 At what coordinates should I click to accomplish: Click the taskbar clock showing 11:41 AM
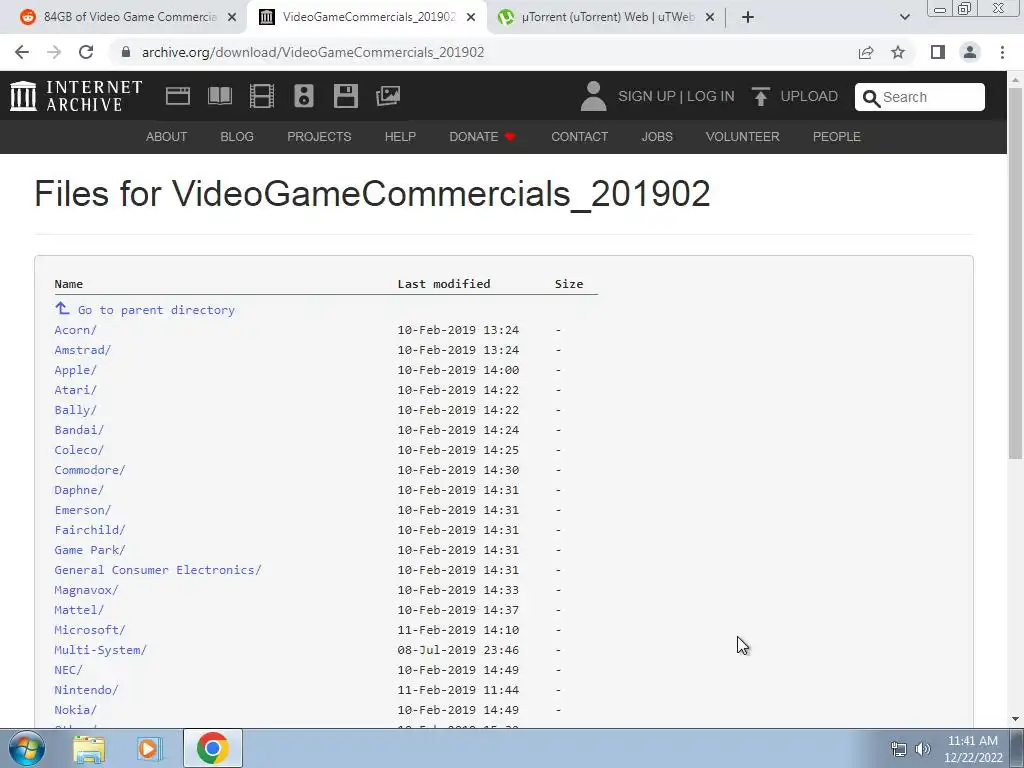tap(973, 749)
